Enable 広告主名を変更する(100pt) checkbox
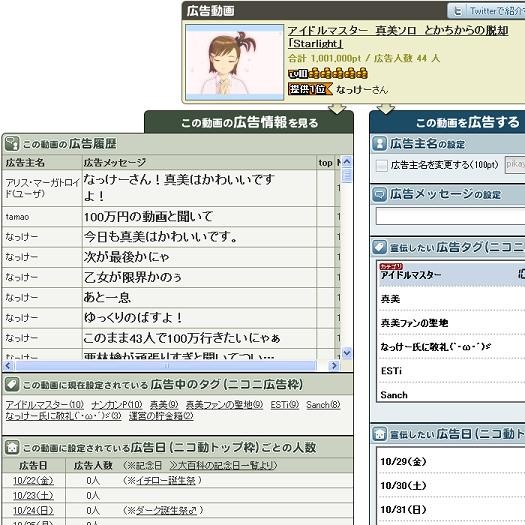 381,165
